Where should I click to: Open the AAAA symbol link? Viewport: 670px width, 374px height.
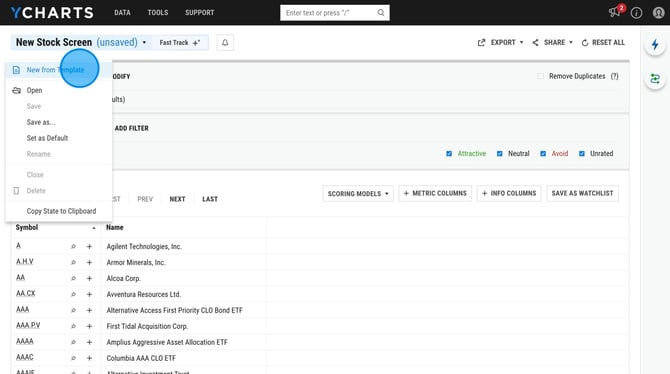coord(25,342)
